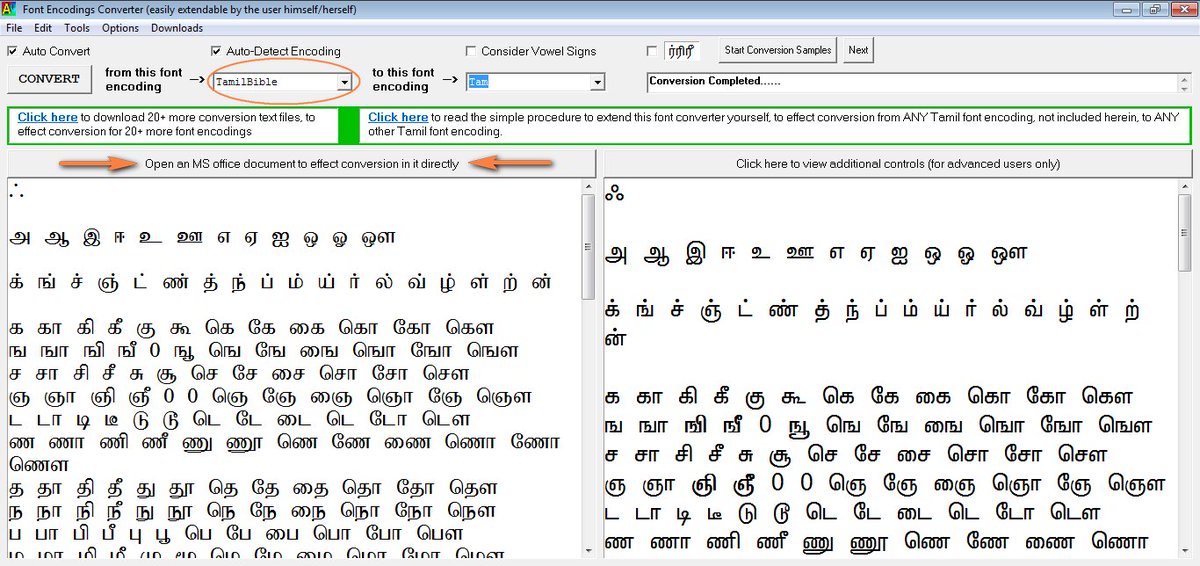Expand the target font encoding dropdown arrow
Screen dimensions: 1200x566
(597, 82)
